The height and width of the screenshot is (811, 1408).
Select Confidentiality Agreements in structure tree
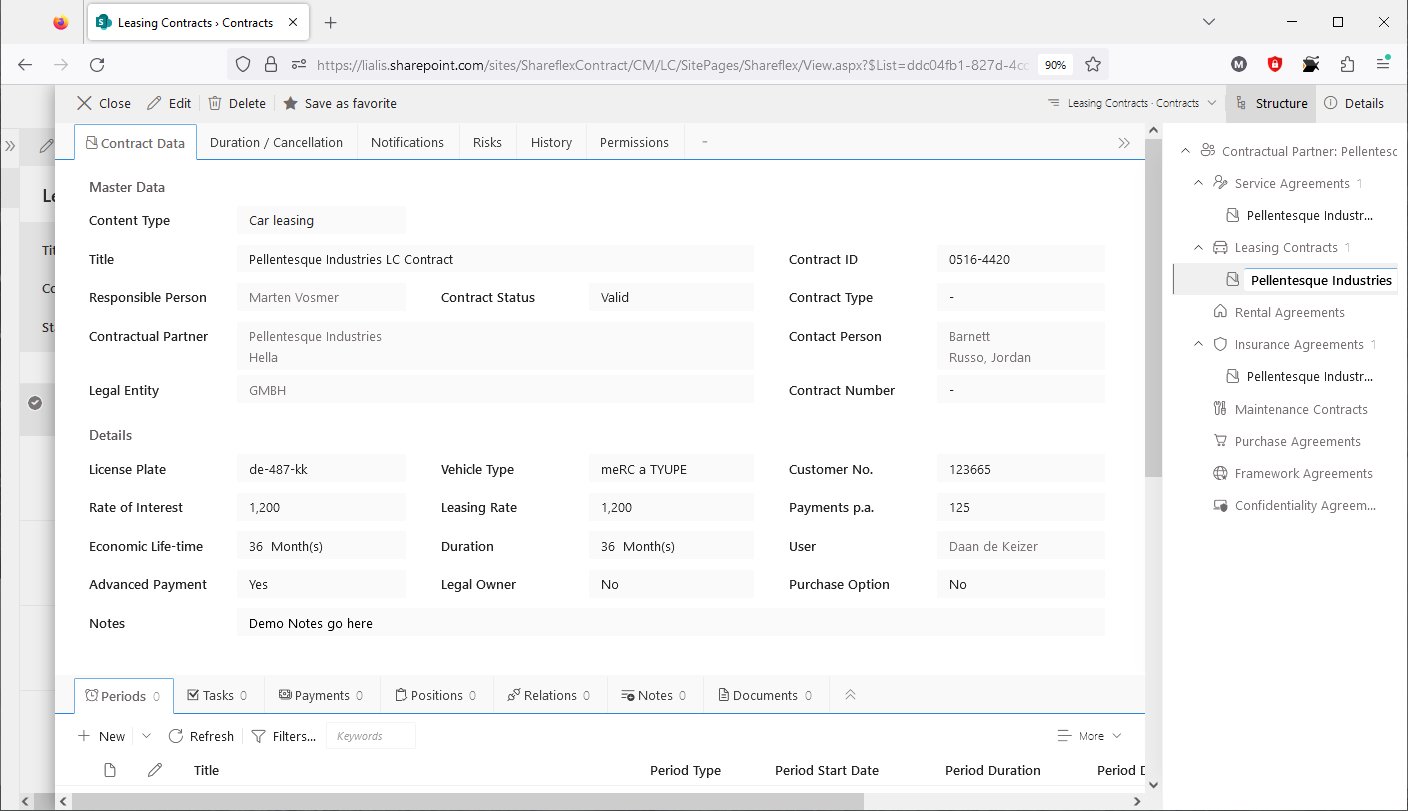pos(1305,505)
